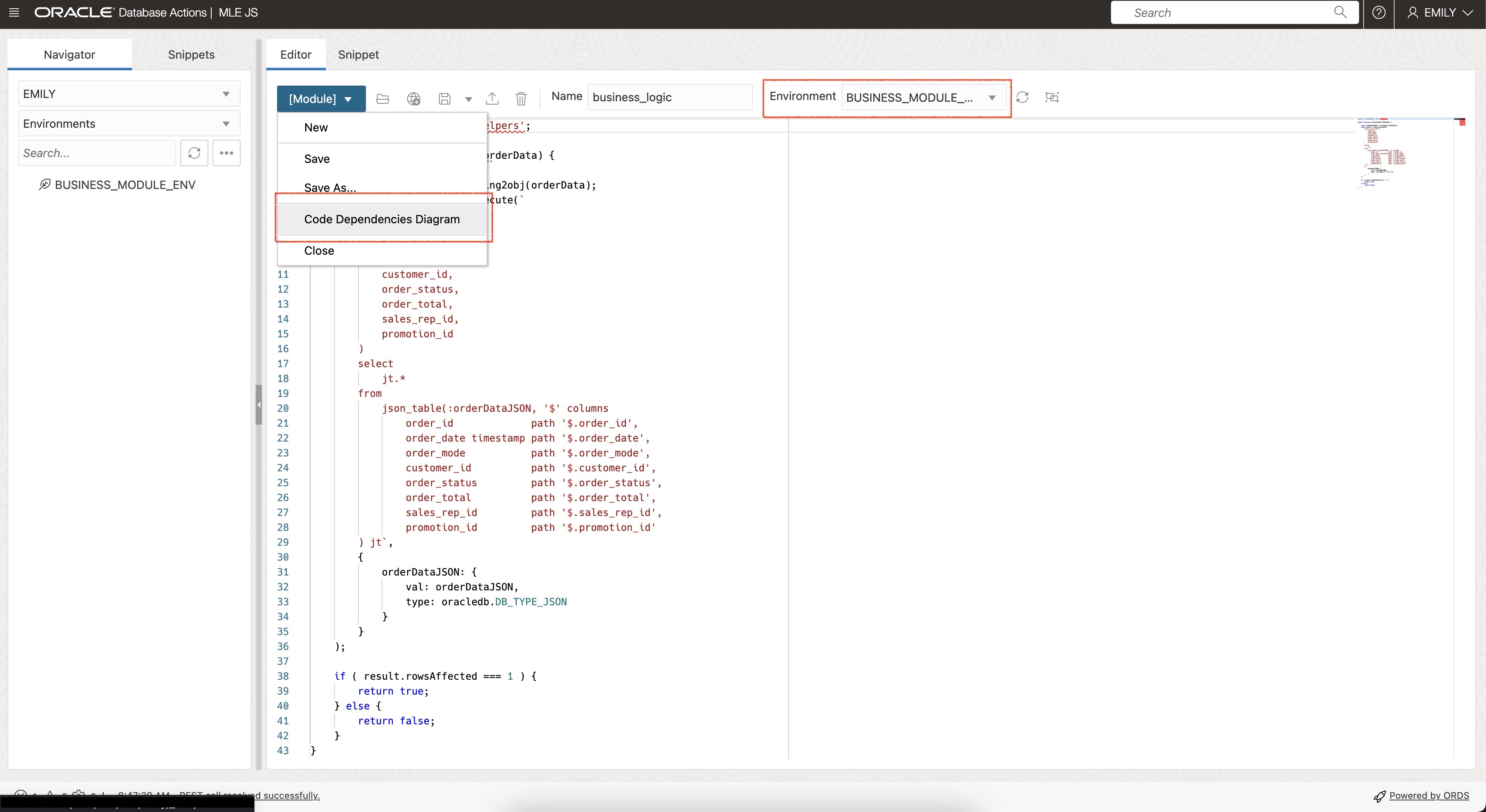Delete the business_logic module
The image size is (1486, 812).
tap(520, 99)
